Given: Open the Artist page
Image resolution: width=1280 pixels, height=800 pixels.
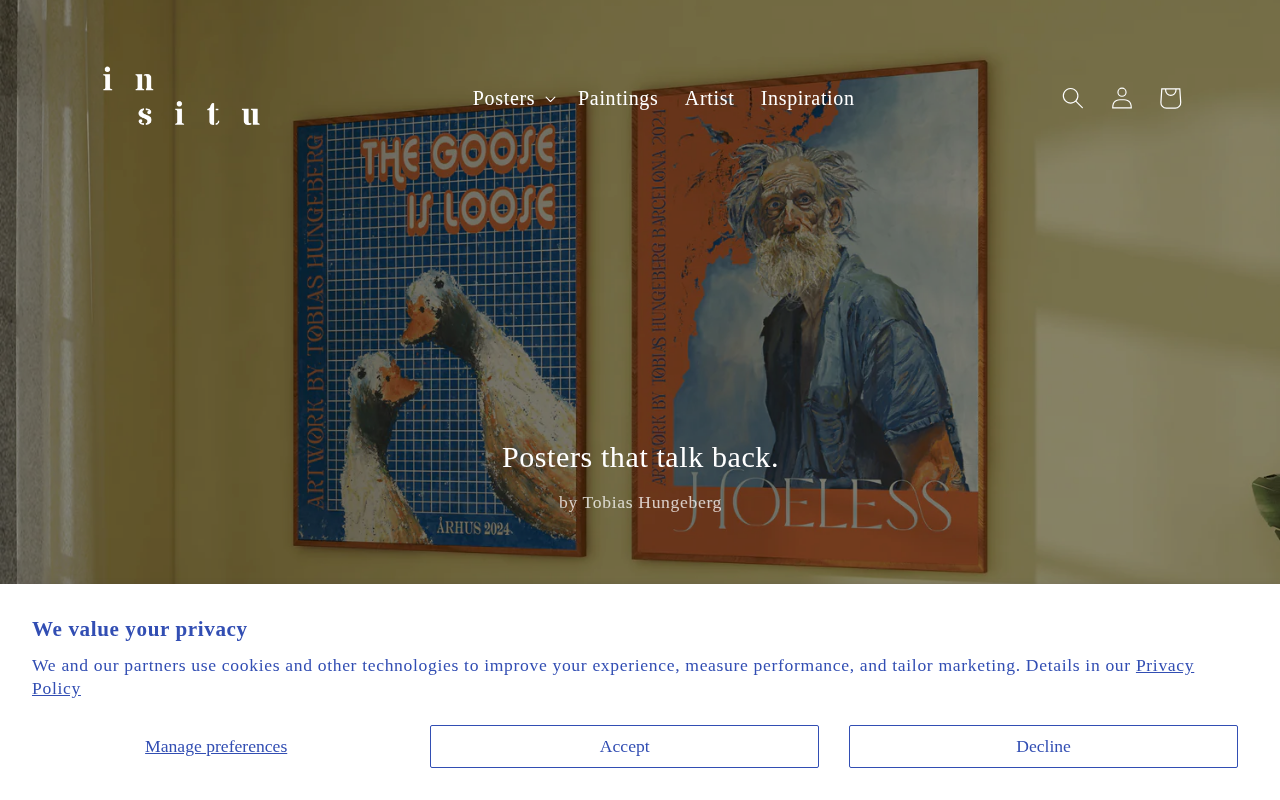Looking at the screenshot, I should (x=709, y=98).
